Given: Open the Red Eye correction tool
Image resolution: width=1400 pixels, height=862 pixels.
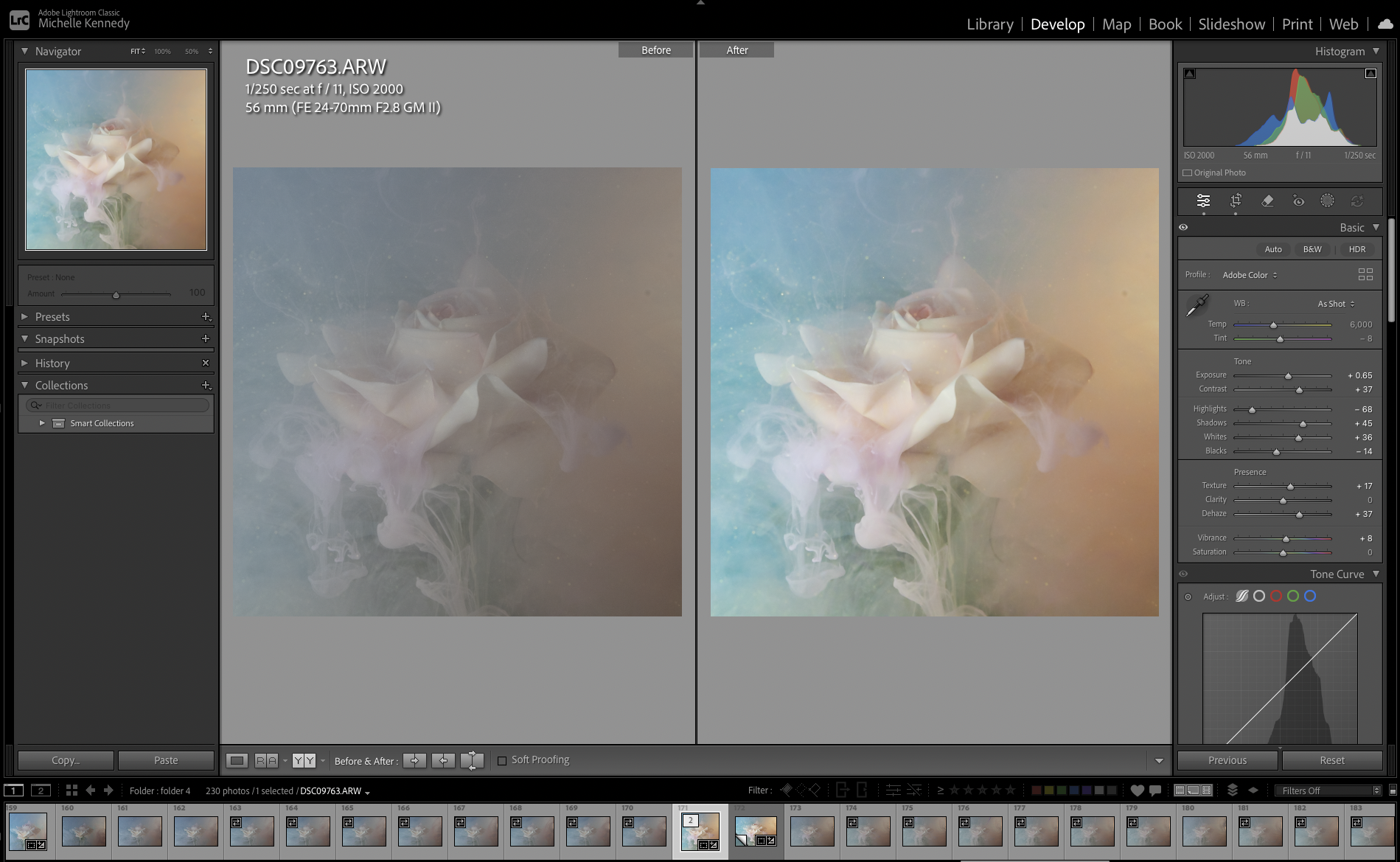Looking at the screenshot, I should (x=1298, y=201).
